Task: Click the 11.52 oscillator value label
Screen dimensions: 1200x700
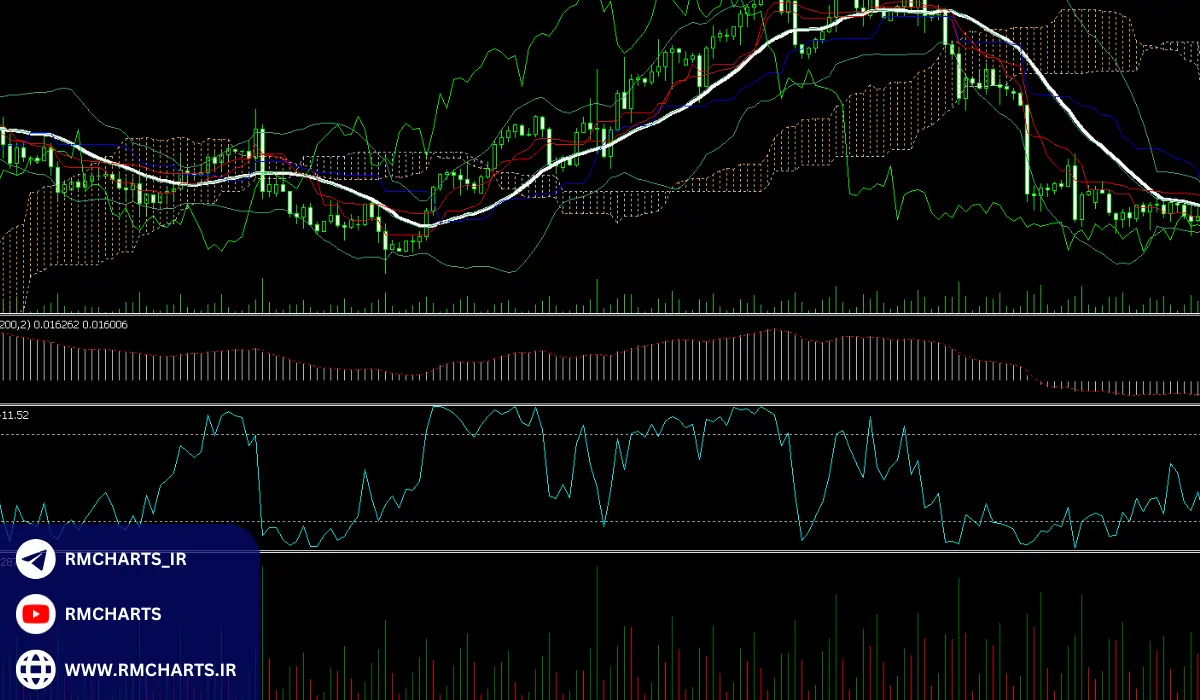Action: click(15, 414)
